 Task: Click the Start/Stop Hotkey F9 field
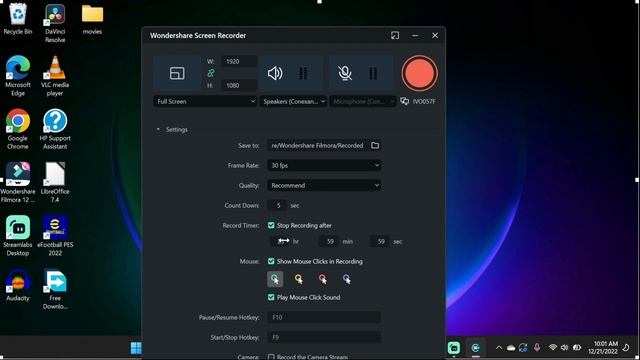[324, 337]
